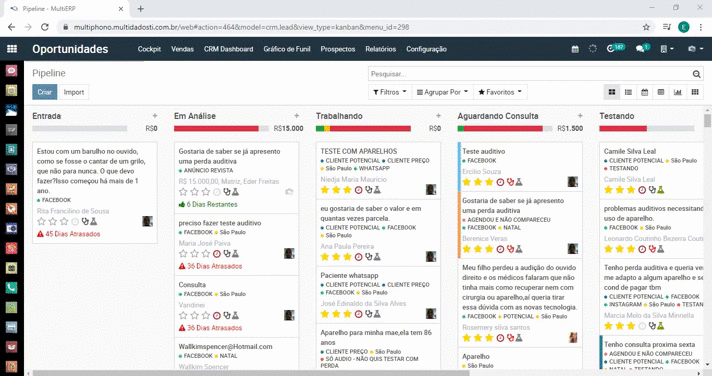Set first star priority on Rita Francilino card

click(x=41, y=222)
